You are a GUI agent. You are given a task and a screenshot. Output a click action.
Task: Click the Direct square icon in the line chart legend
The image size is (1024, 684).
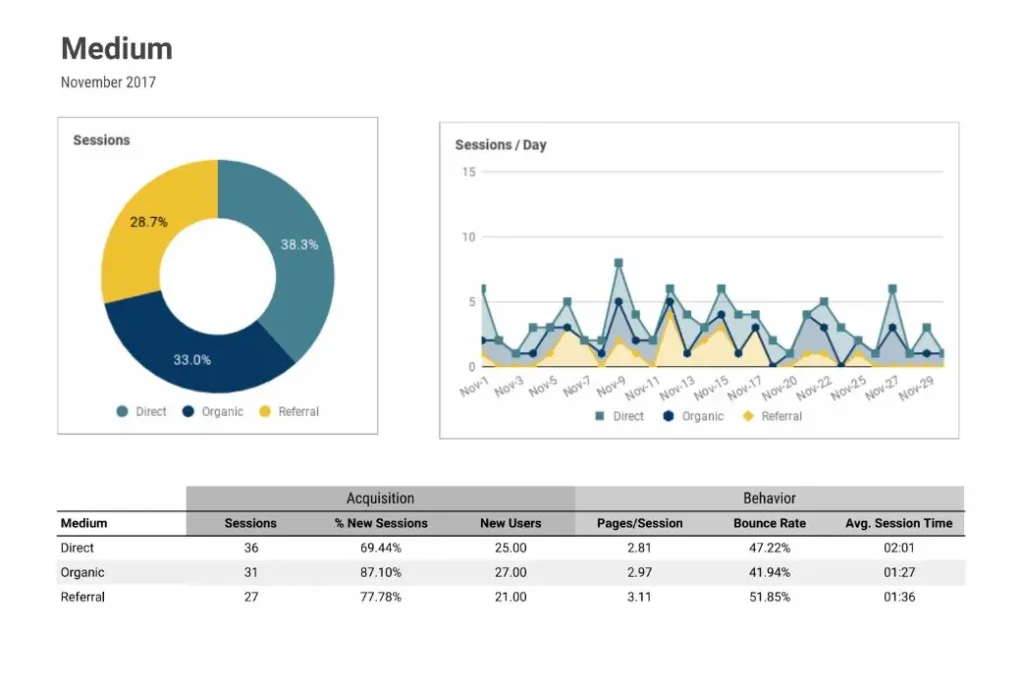point(599,417)
